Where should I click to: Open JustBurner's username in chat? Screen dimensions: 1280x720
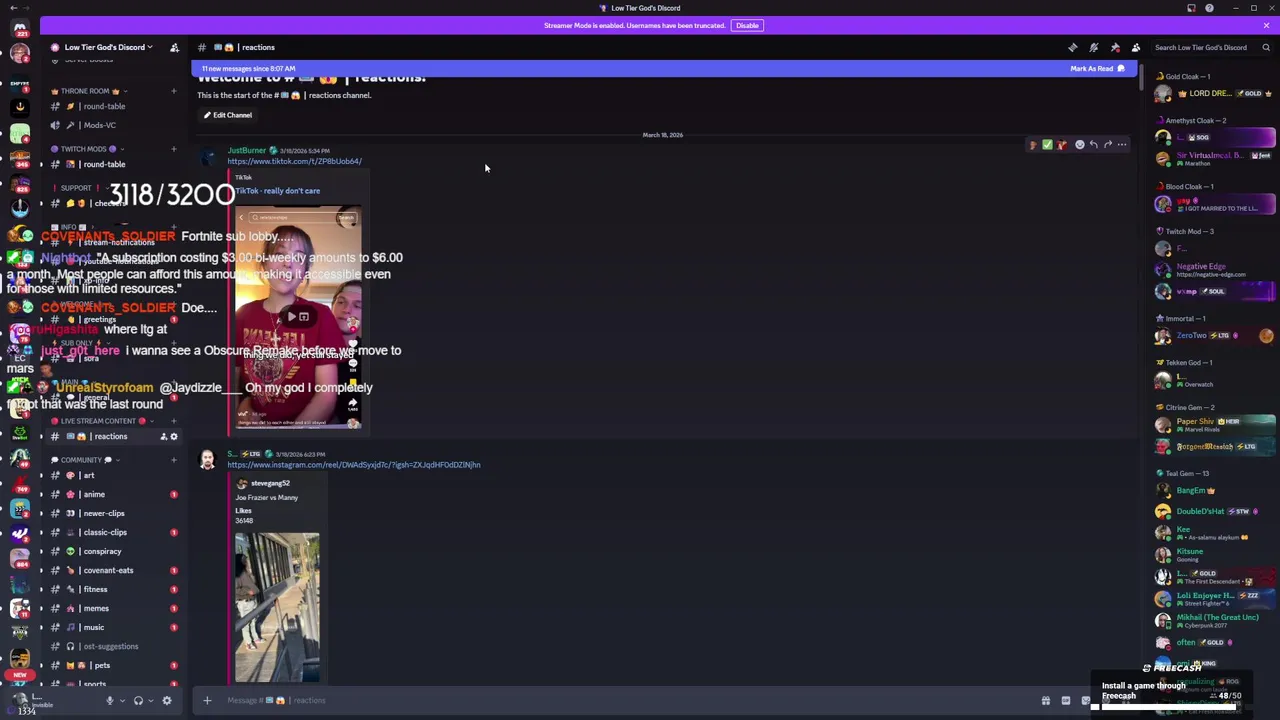[246, 151]
